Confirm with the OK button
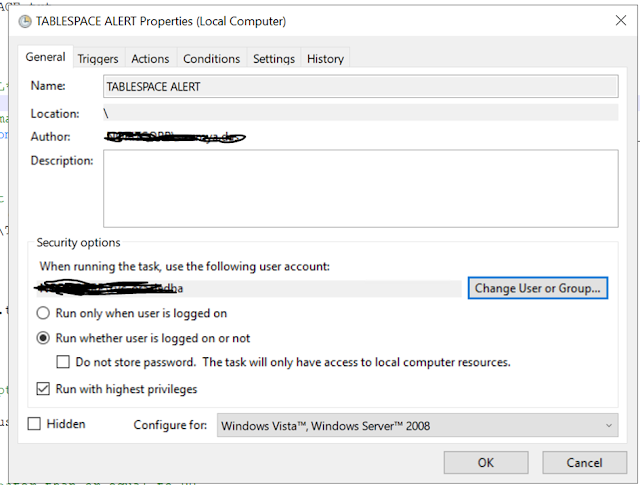Viewport: 640px width, 485px height. (486, 463)
